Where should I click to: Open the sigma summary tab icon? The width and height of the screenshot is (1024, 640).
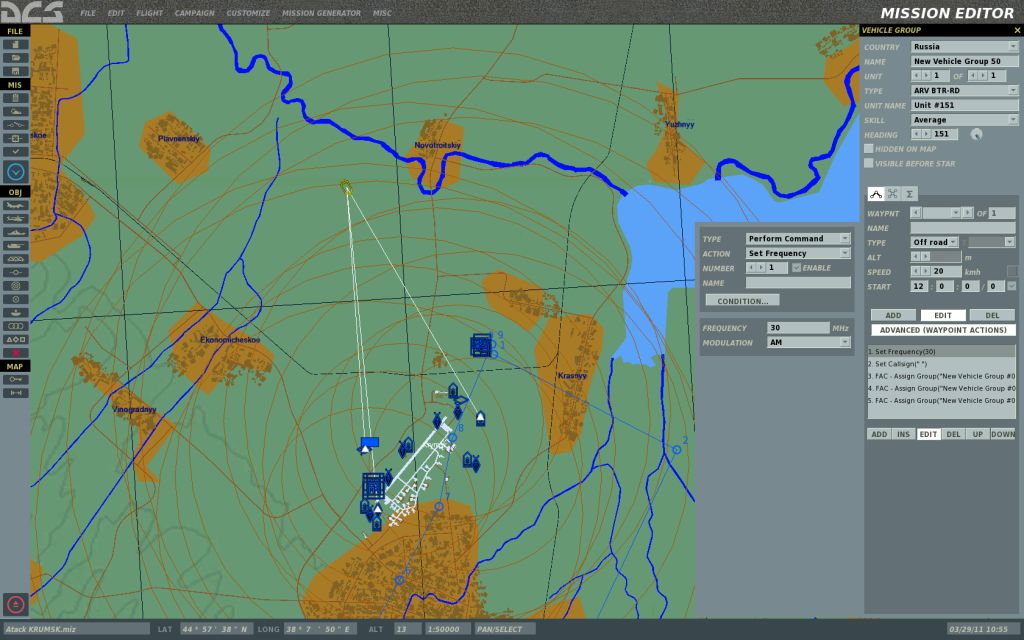coord(909,194)
